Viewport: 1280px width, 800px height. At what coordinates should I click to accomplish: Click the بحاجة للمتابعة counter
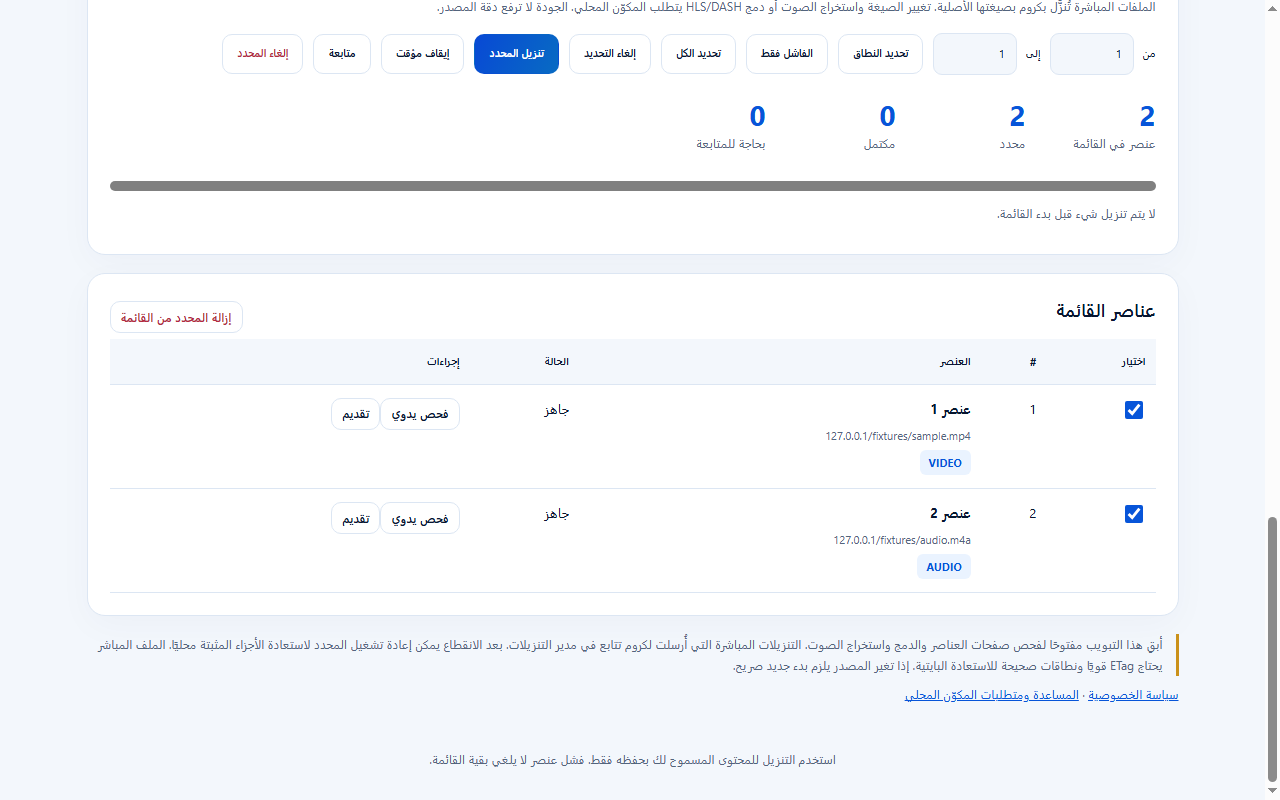point(731,126)
